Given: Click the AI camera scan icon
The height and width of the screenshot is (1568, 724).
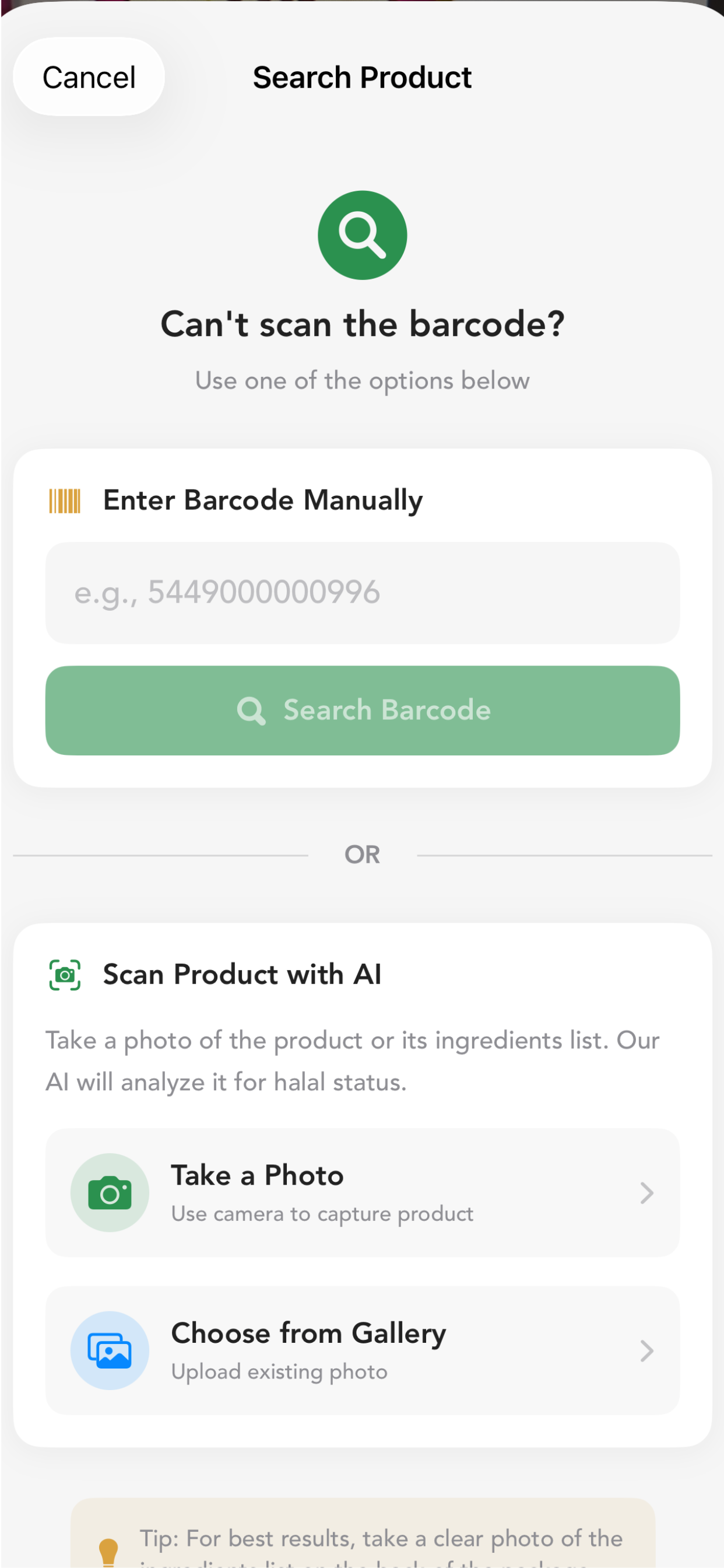Looking at the screenshot, I should 65,975.
